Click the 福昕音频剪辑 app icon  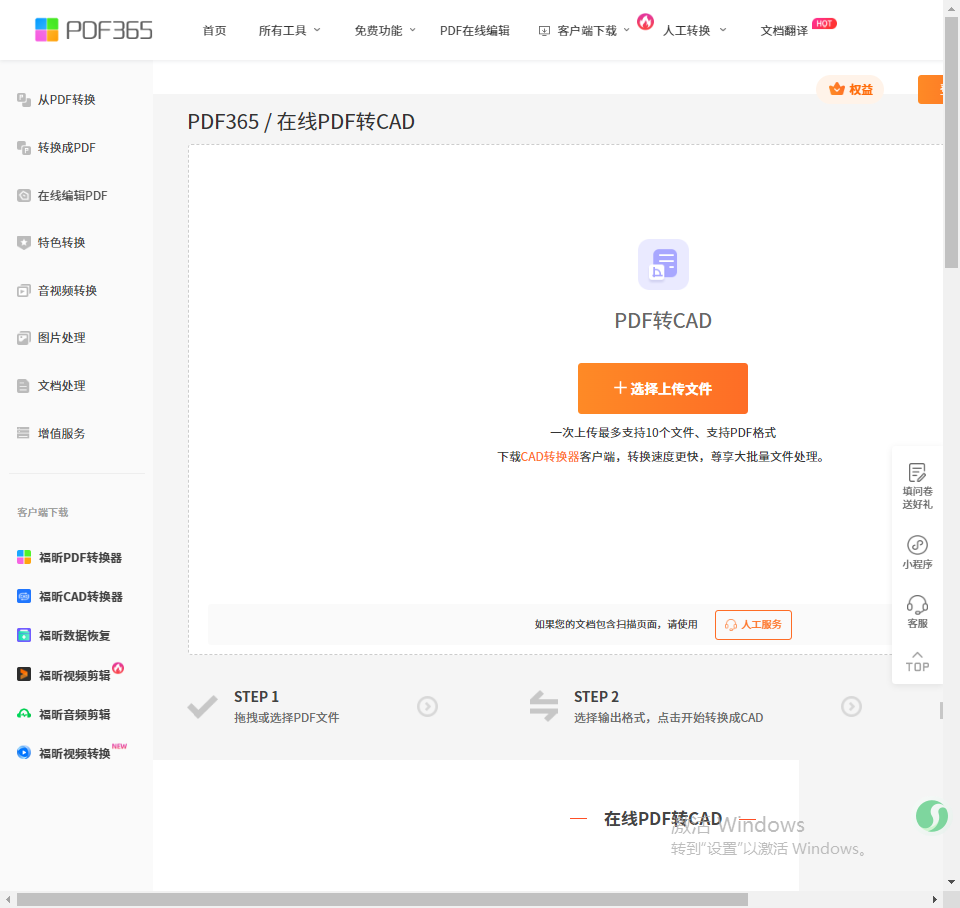(x=24, y=714)
